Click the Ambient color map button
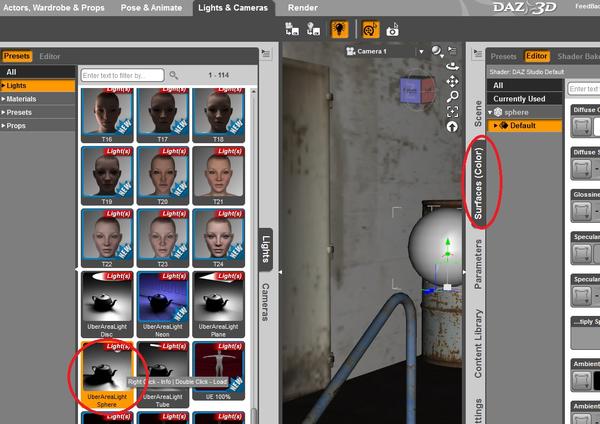Image resolution: width=600 pixels, height=424 pixels. pyautogui.click(x=581, y=380)
